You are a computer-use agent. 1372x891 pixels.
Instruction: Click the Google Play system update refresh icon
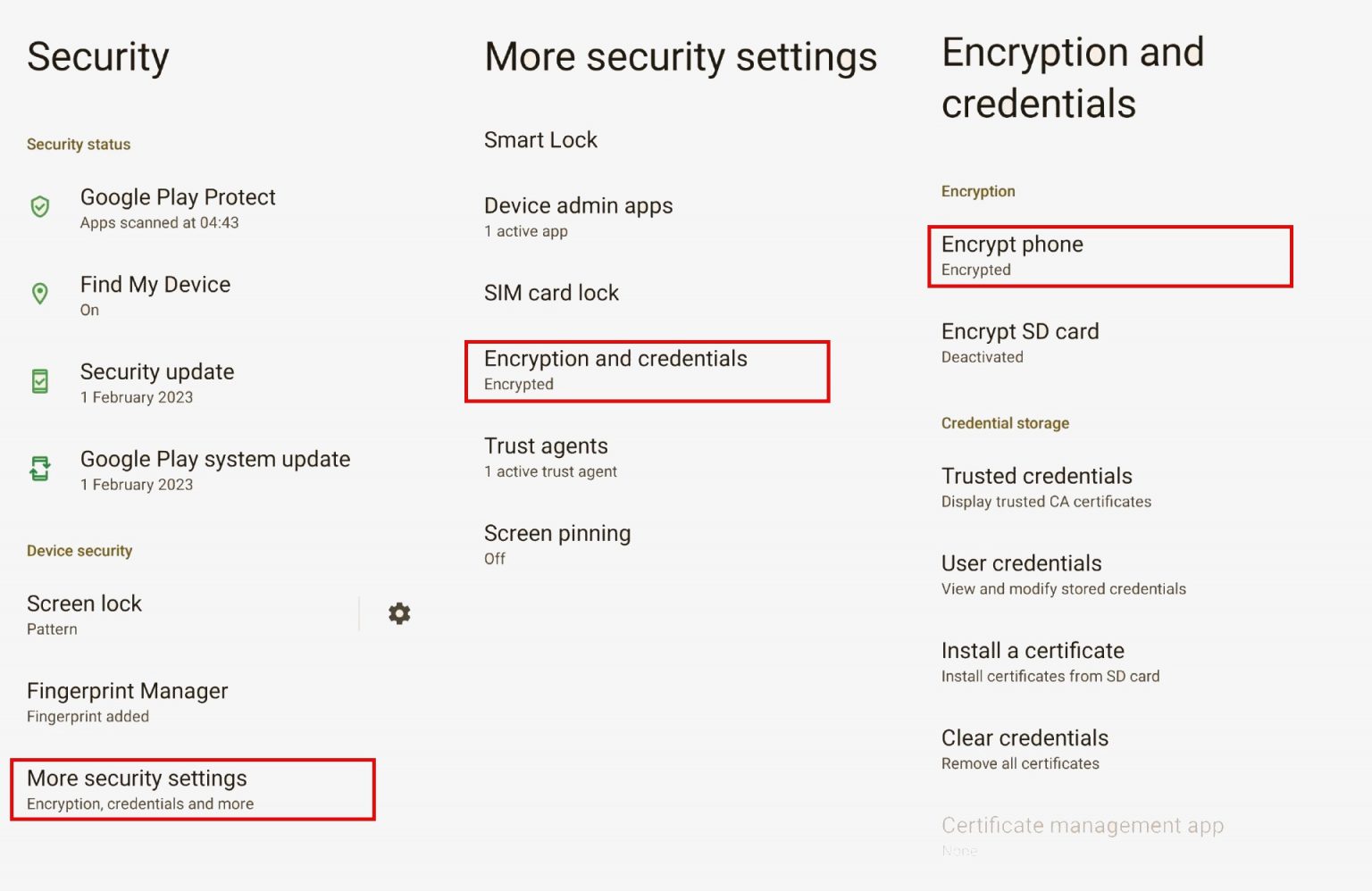[x=40, y=469]
